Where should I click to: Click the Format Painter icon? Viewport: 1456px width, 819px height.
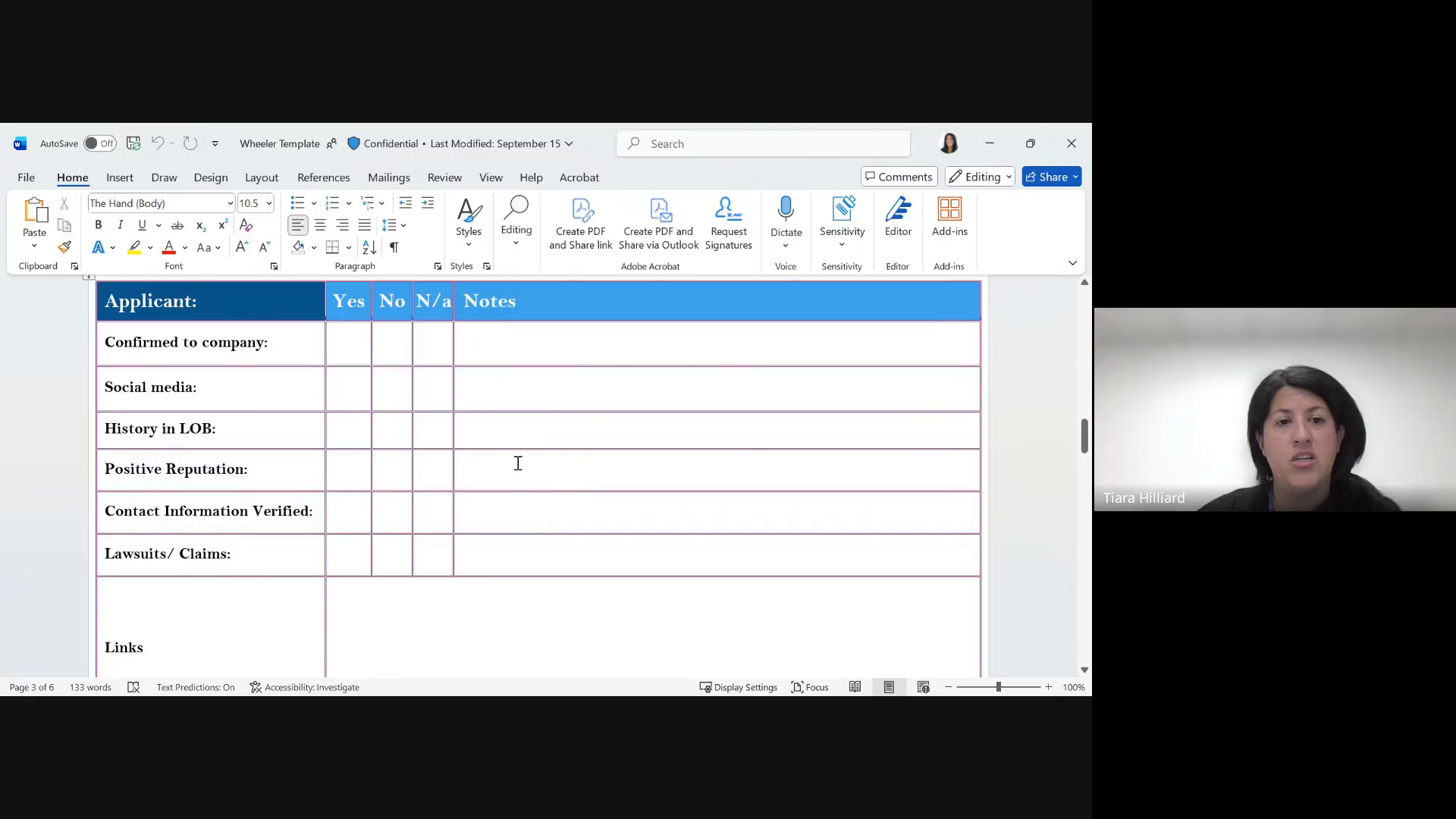(x=64, y=247)
